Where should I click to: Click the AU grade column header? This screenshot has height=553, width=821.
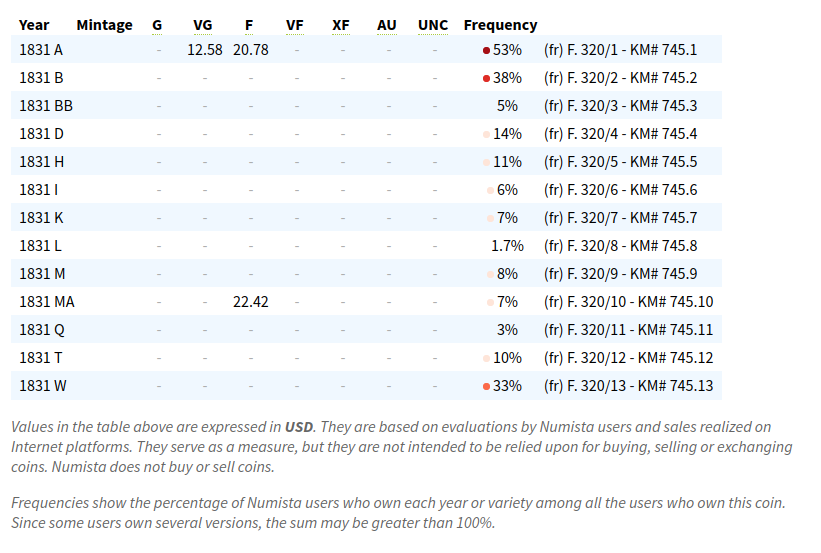click(387, 25)
